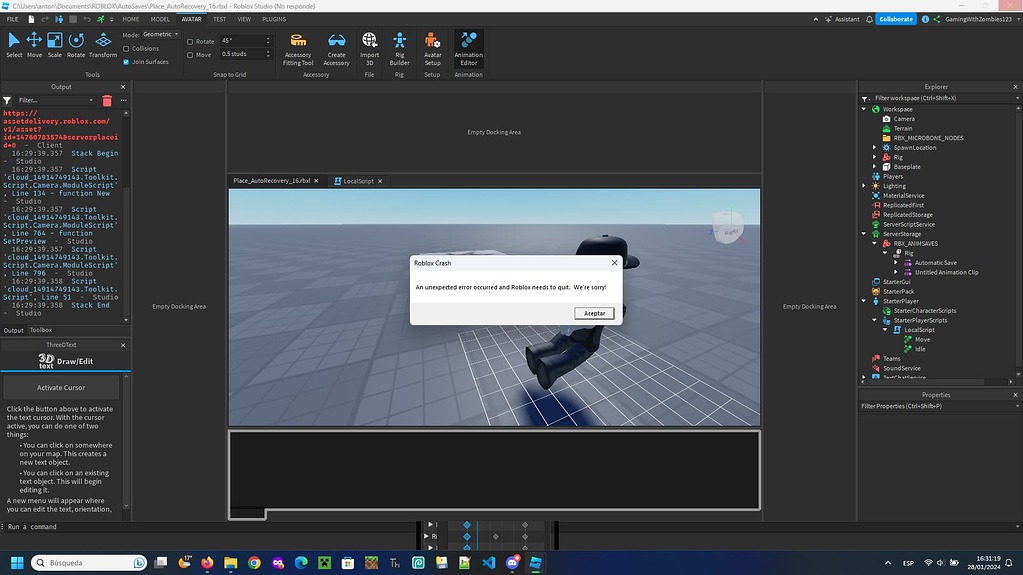Click Aceptar in the Roblox Crash dialog
The image size is (1023, 575).
click(x=594, y=313)
